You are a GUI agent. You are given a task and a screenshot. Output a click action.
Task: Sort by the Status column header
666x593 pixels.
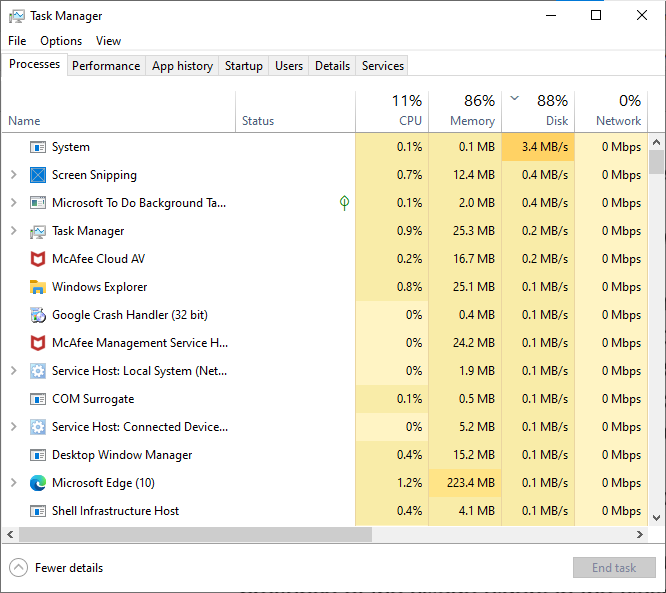296,112
